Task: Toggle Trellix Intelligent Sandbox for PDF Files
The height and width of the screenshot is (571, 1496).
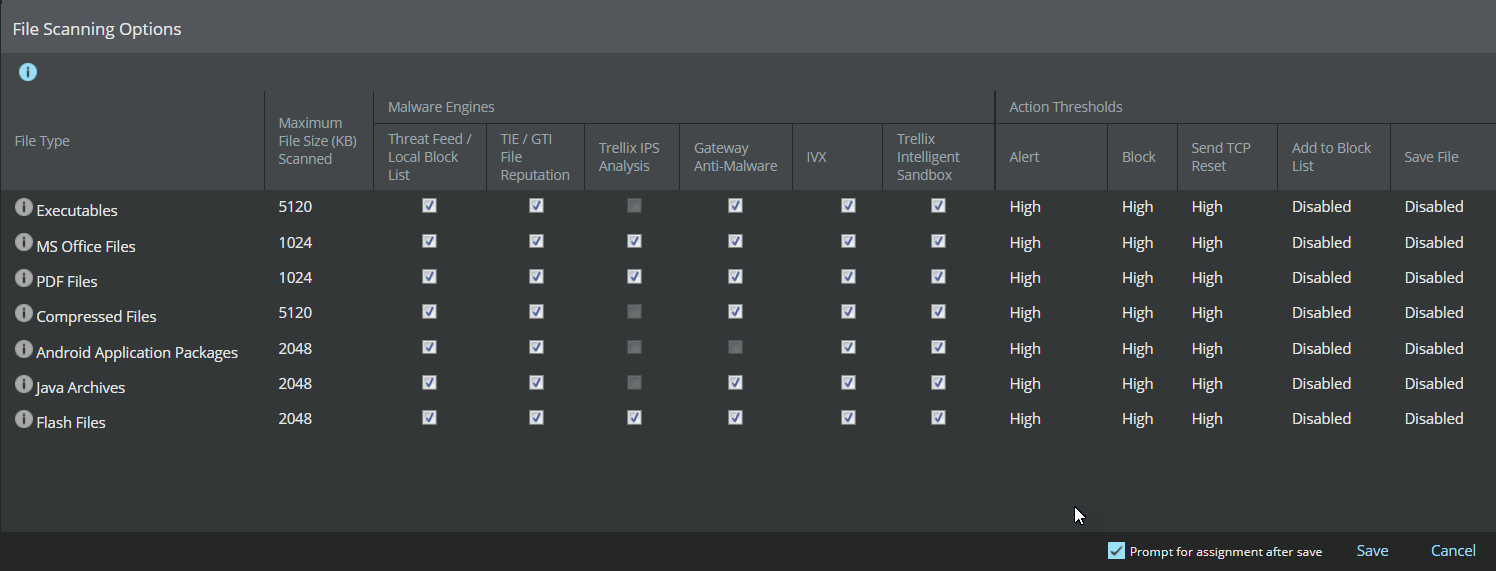Action: [938, 276]
